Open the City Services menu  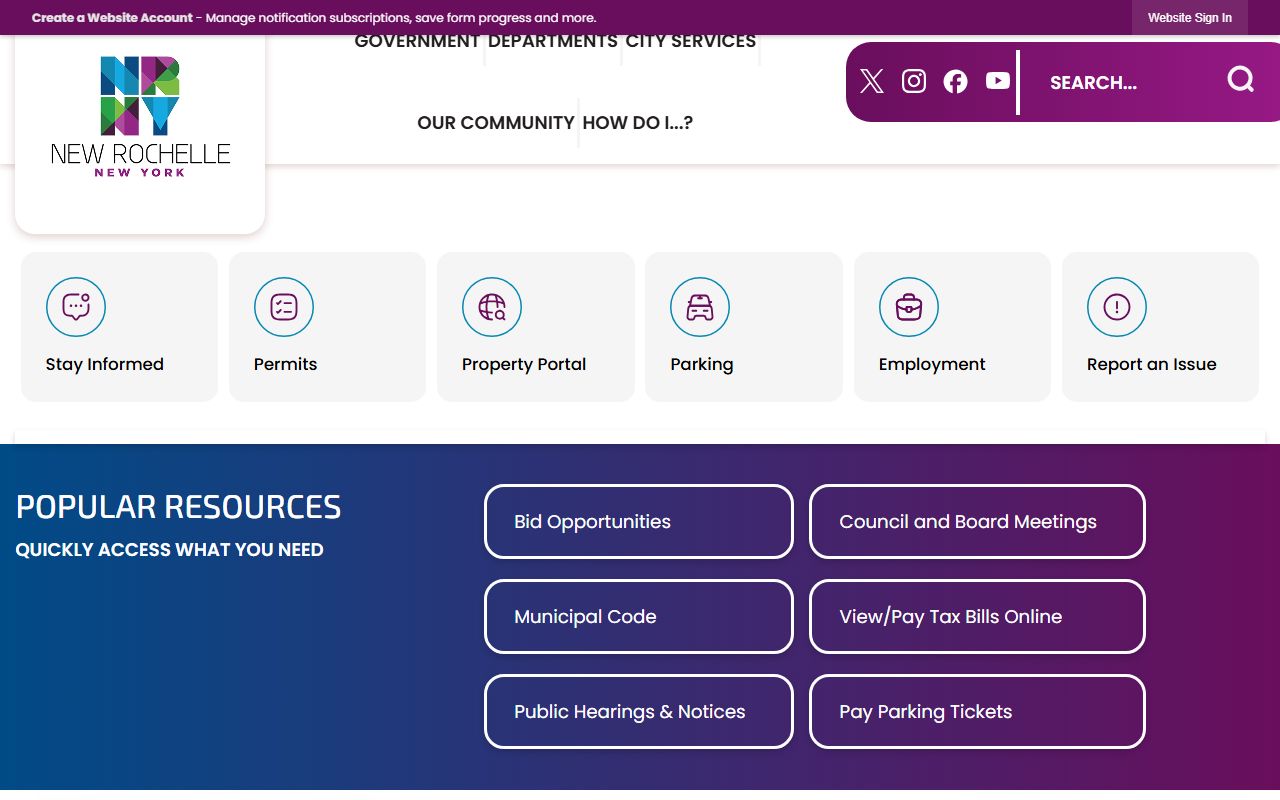[691, 41]
